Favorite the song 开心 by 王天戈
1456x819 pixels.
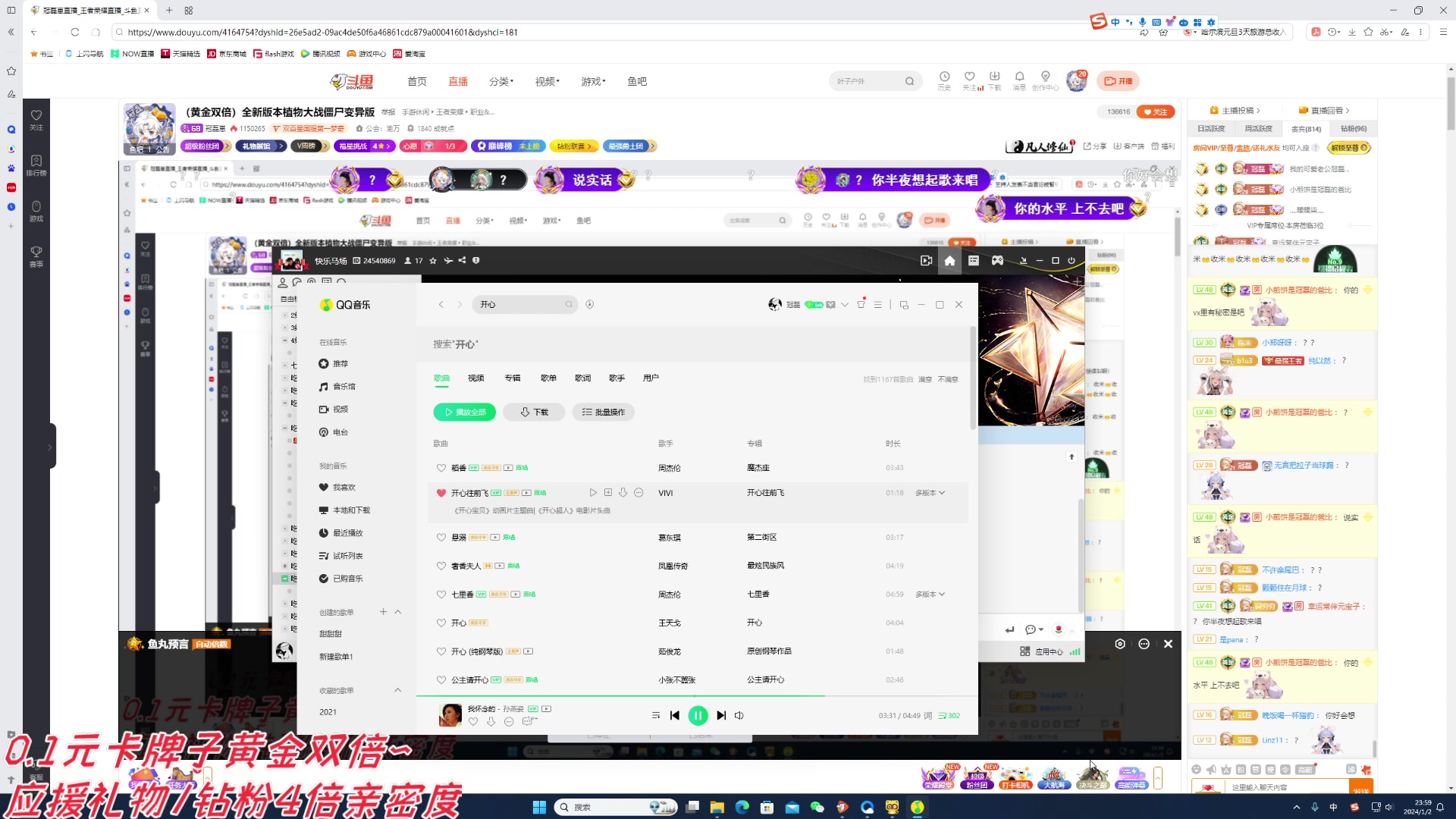coord(441,623)
